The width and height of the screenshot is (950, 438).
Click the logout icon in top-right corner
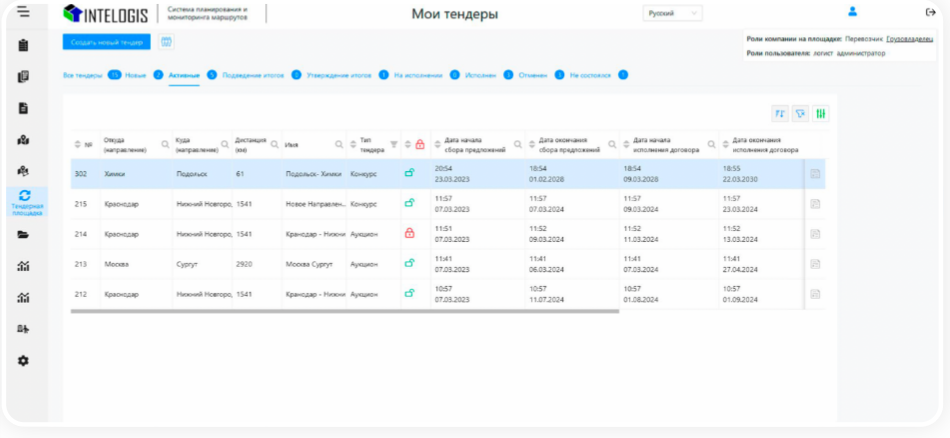click(931, 12)
